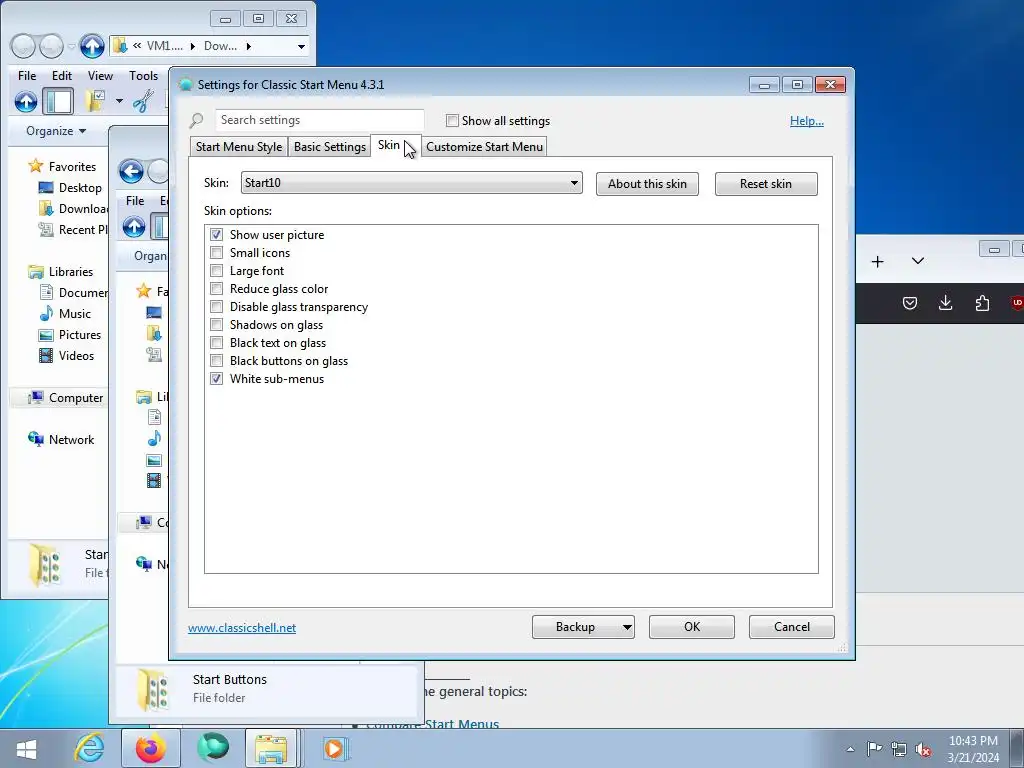This screenshot has width=1024, height=768.
Task: Enable Black text on glass option
Action: point(216,343)
